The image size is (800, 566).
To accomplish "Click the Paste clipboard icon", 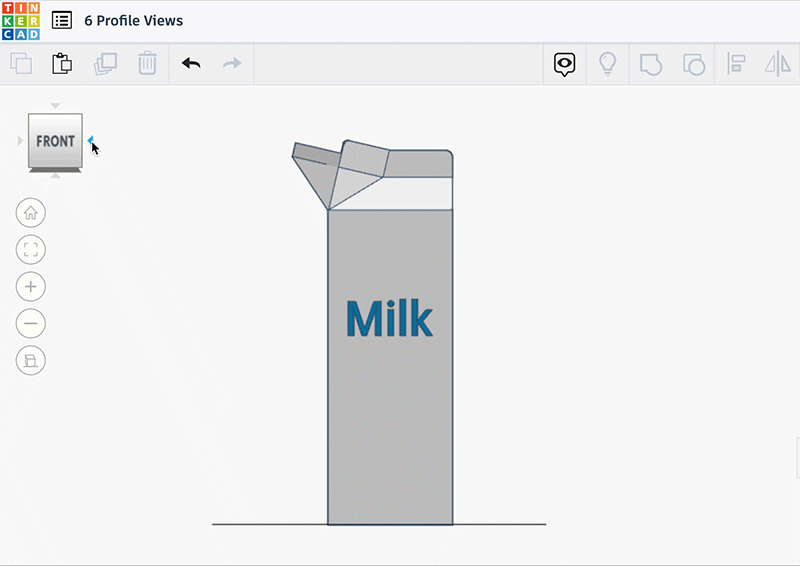I will pos(62,64).
